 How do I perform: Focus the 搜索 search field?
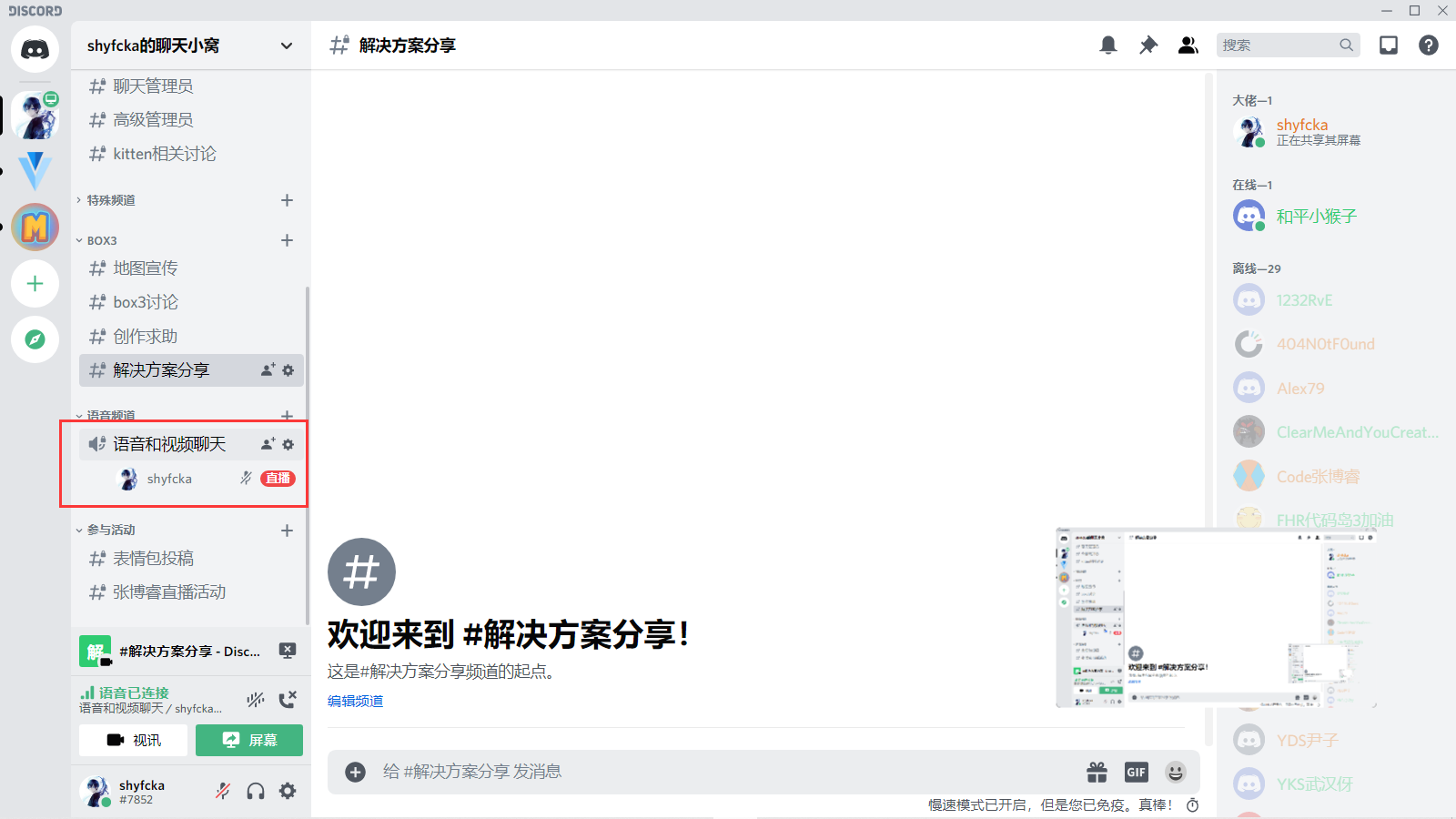tap(1287, 45)
